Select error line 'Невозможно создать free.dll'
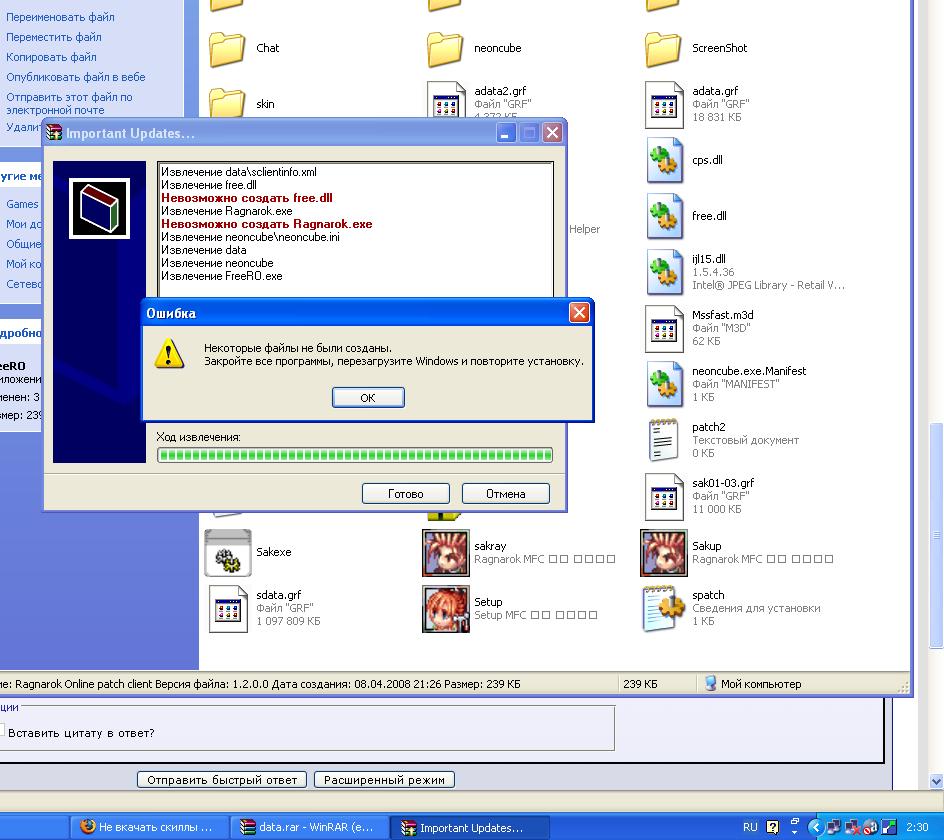The height and width of the screenshot is (840, 944). pos(247,198)
